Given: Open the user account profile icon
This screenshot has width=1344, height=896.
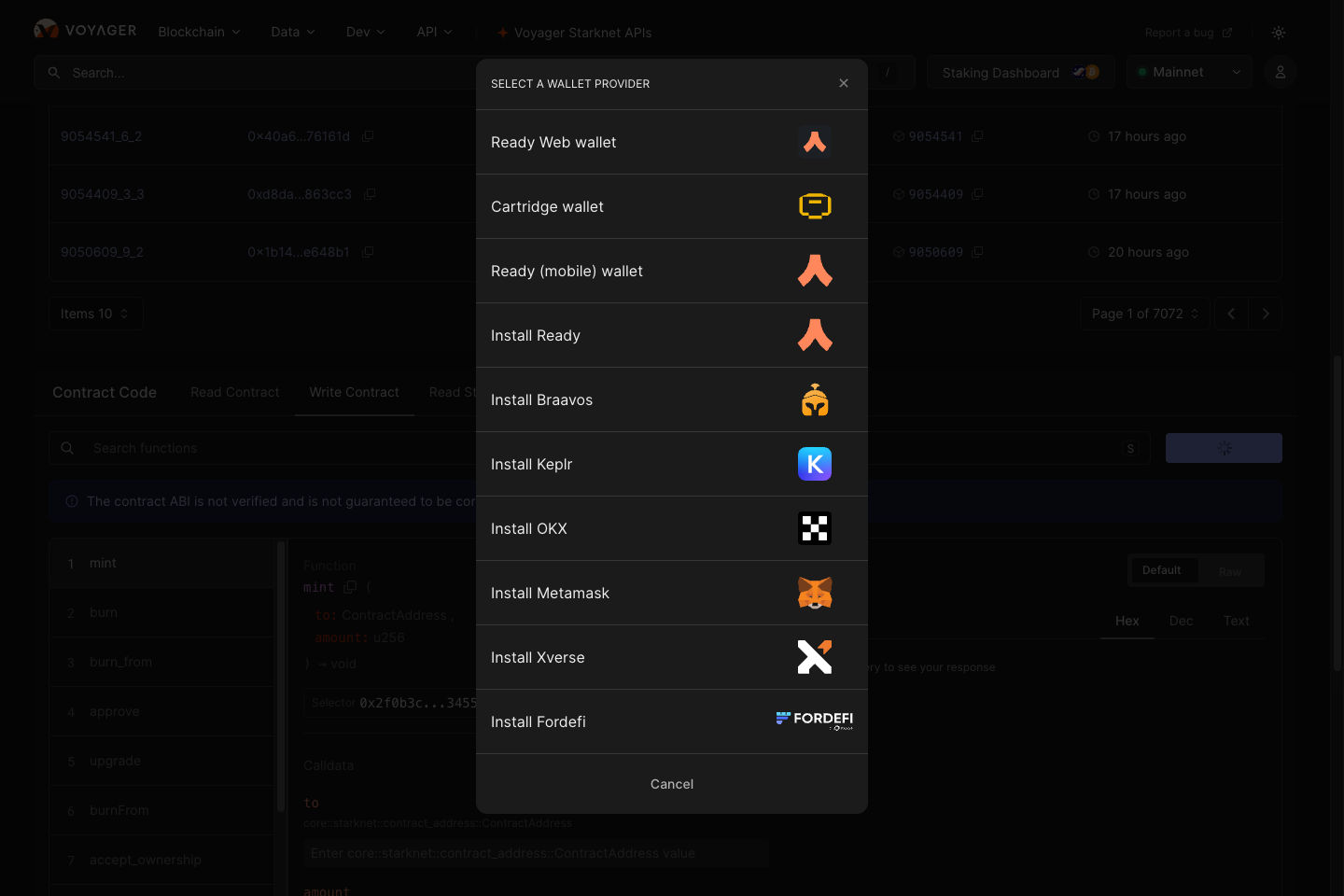Looking at the screenshot, I should (1281, 72).
